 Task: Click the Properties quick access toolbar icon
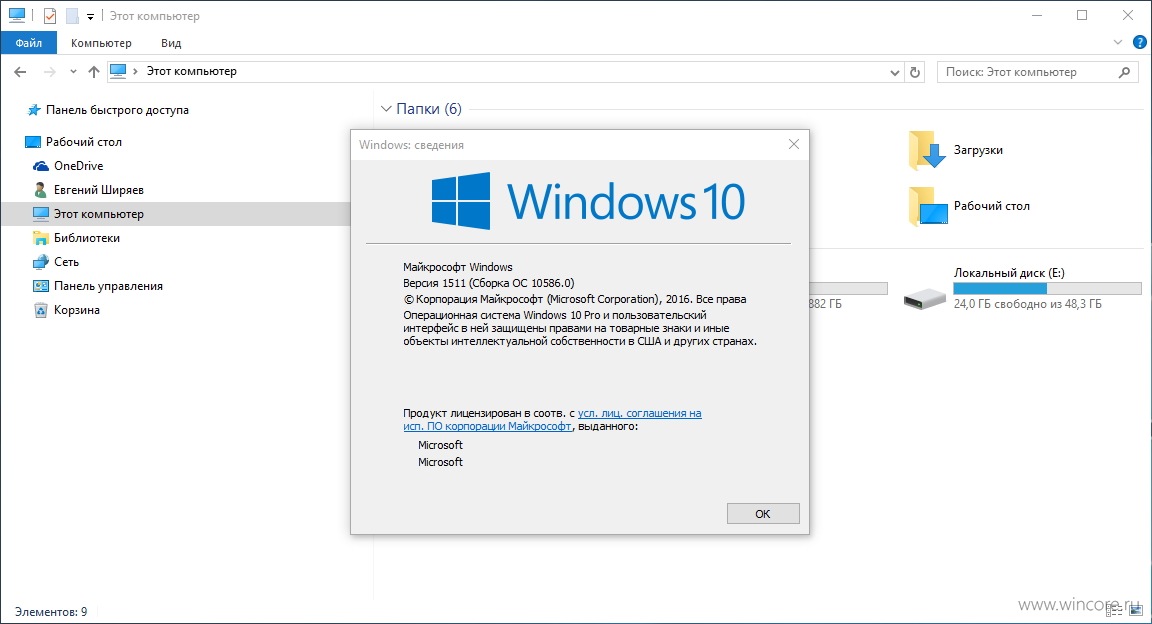point(49,15)
